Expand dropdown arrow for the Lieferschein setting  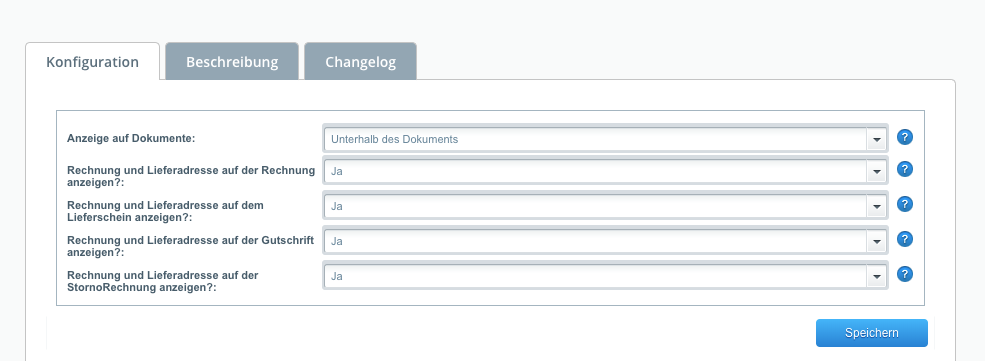tap(876, 206)
